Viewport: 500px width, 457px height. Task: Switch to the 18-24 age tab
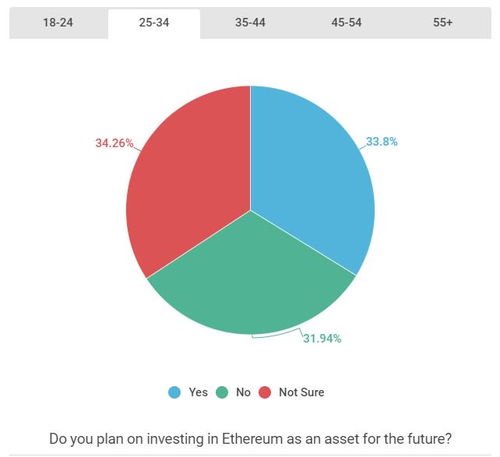(x=58, y=23)
